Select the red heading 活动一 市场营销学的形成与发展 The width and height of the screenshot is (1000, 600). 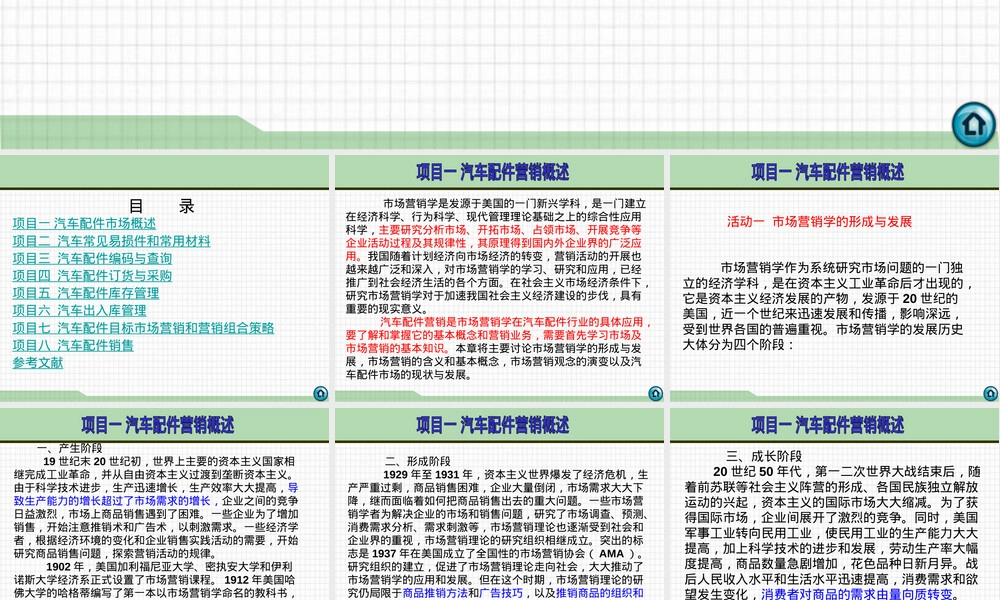820,222
